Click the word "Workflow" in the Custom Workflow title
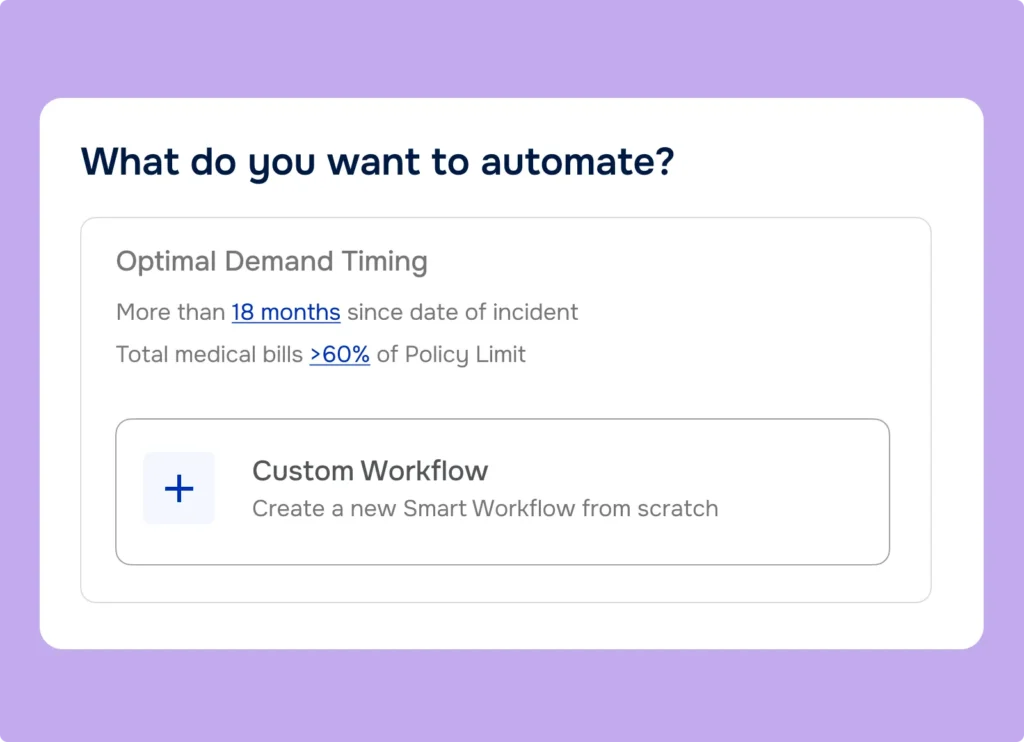This screenshot has width=1024, height=742. click(425, 470)
